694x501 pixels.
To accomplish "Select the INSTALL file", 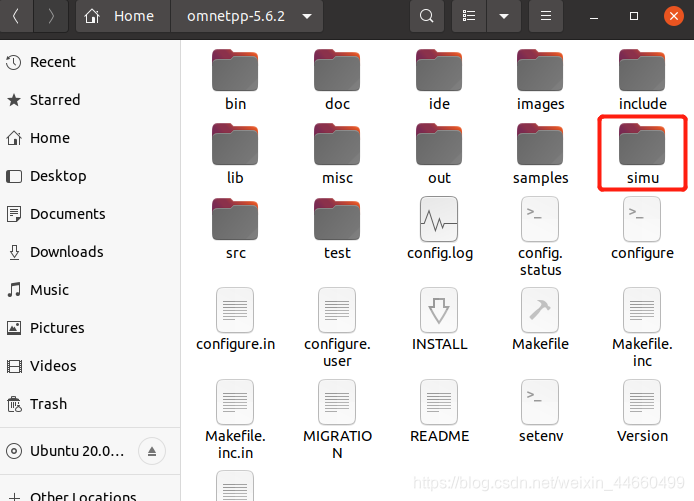I will coord(439,320).
